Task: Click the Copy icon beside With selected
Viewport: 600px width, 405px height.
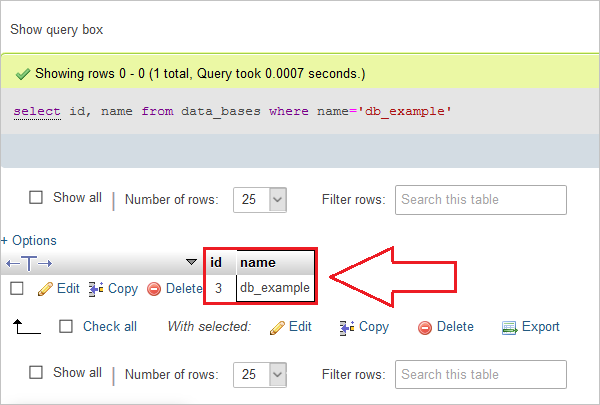Action: [347, 327]
